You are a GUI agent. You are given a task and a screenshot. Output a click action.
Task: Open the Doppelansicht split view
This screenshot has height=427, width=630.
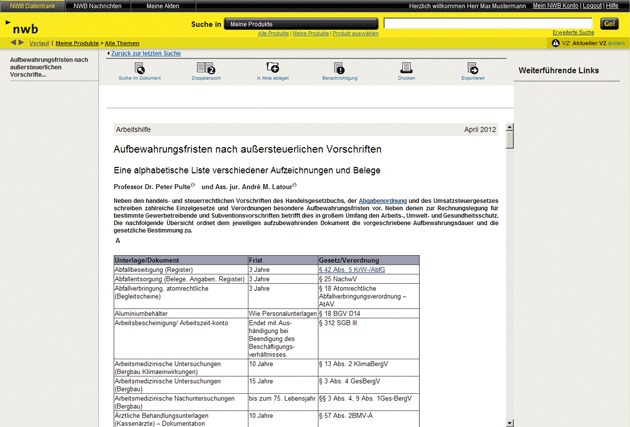206,69
